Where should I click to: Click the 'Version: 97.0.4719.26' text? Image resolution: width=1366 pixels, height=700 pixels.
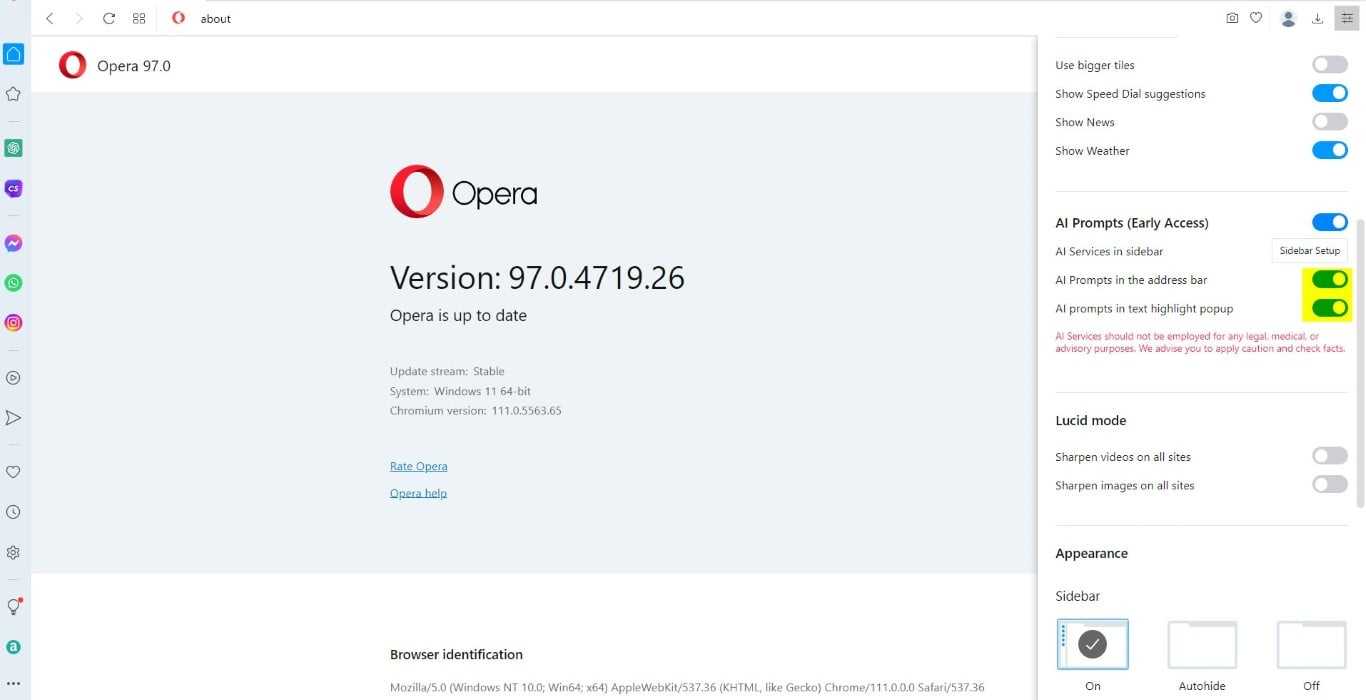point(537,277)
